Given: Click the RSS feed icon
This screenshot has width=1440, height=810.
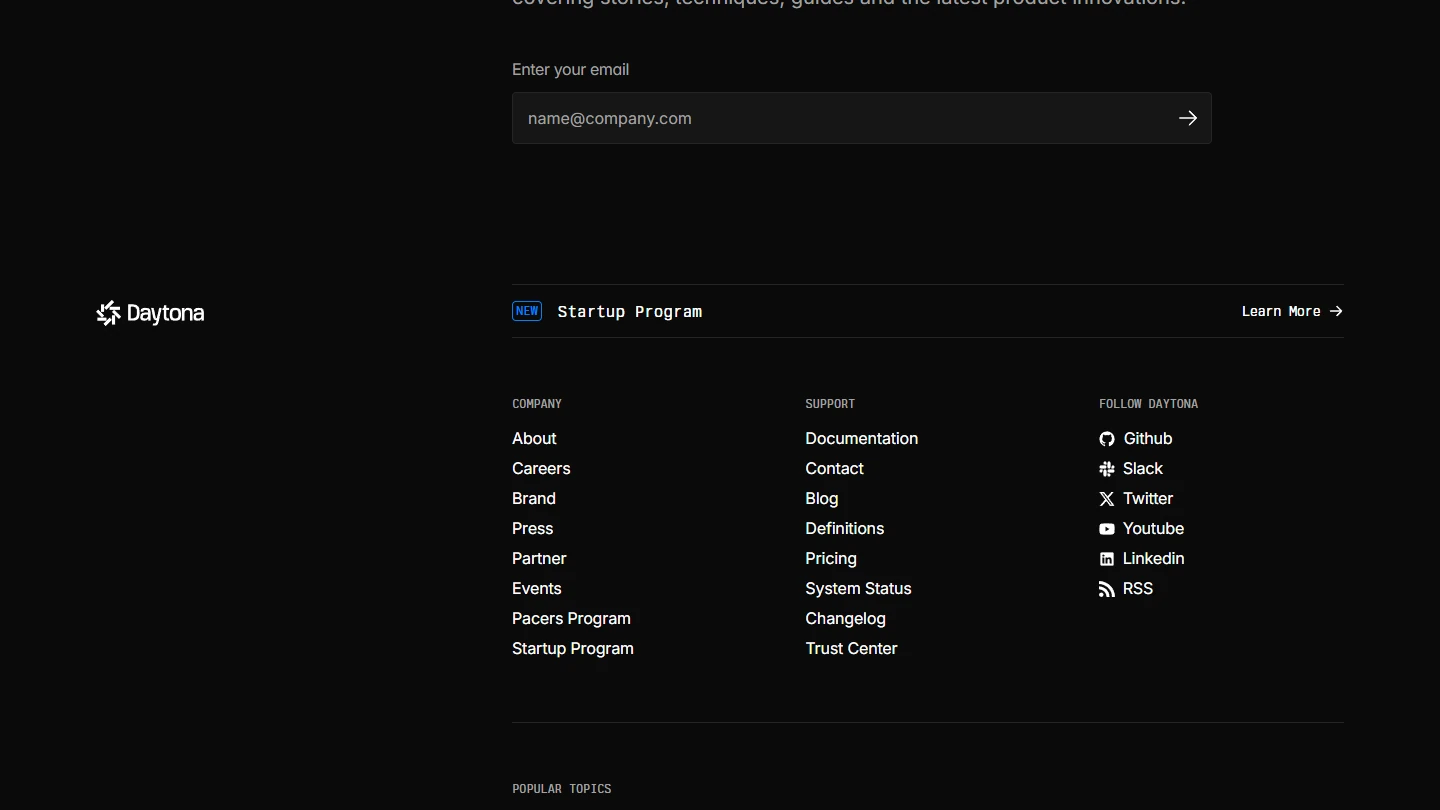Looking at the screenshot, I should point(1107,589).
